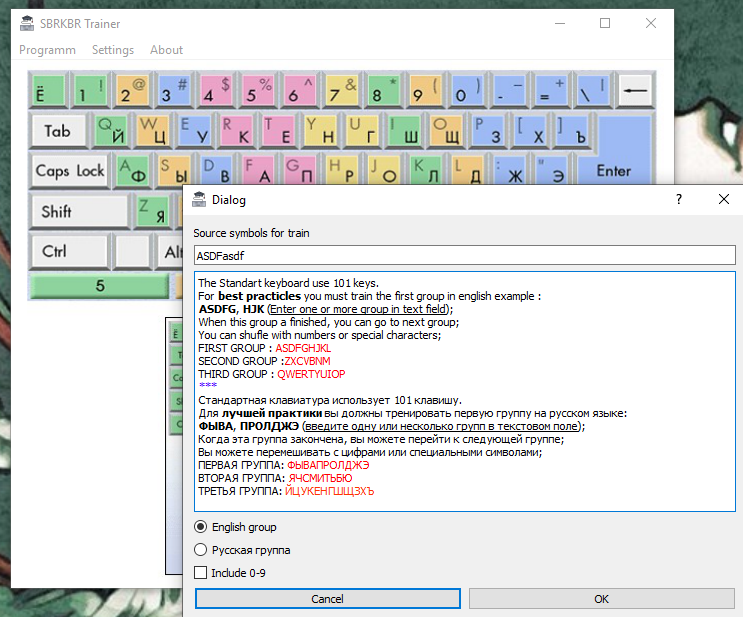The image size is (743, 617).
Task: Click the FIRST GROUP ASDFGHJKL text
Action: pos(264,348)
